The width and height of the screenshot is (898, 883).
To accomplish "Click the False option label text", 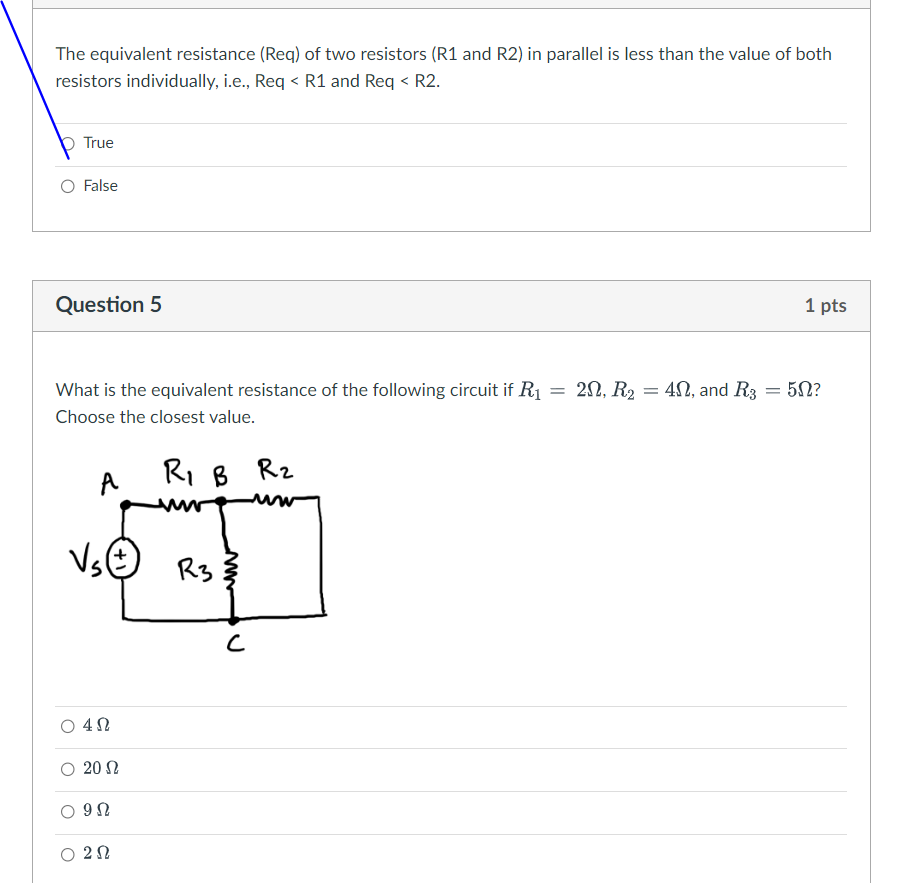I will tap(102, 186).
